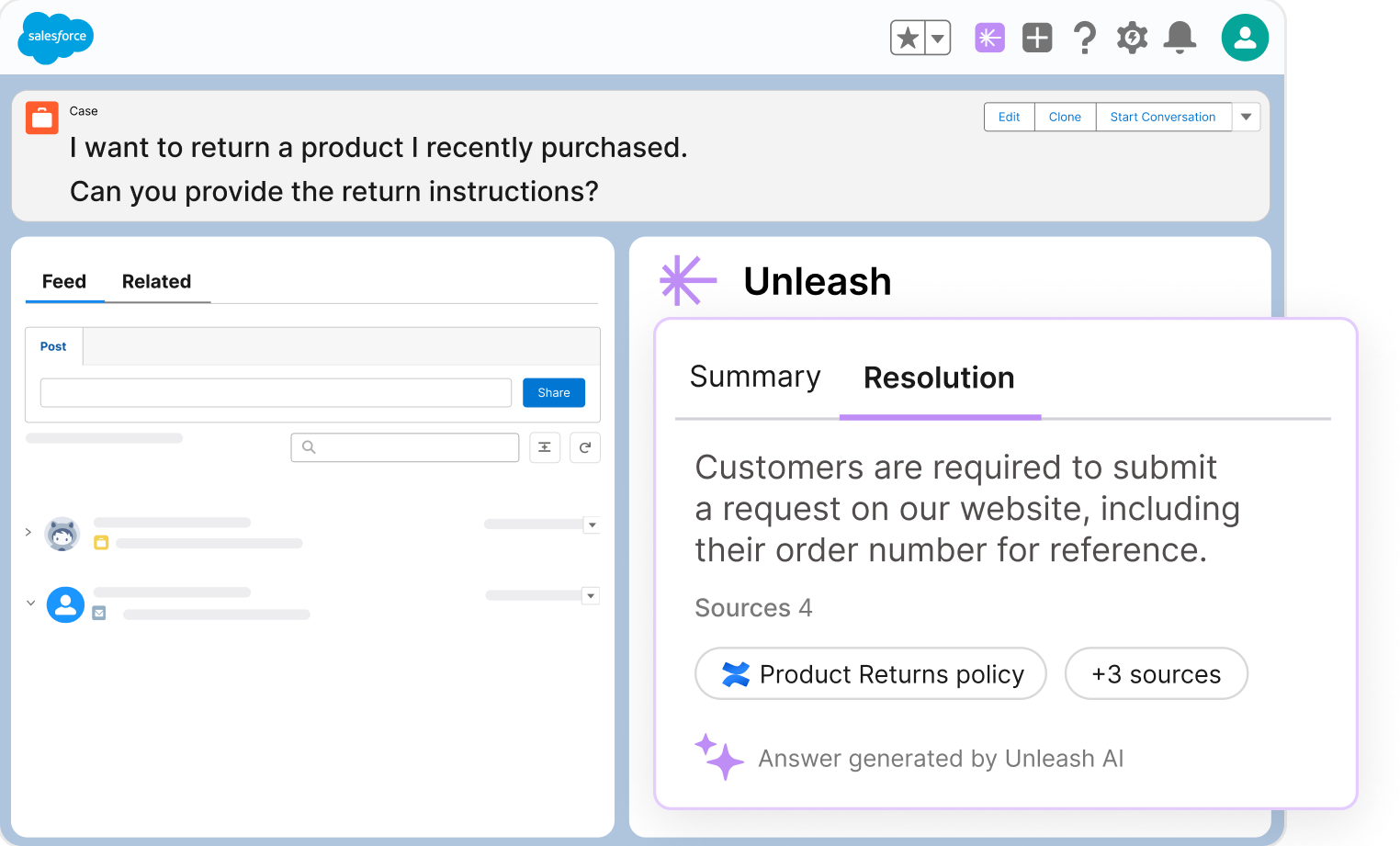Open the second feed item dropdown menu
The height and width of the screenshot is (846, 1400).
591,595
